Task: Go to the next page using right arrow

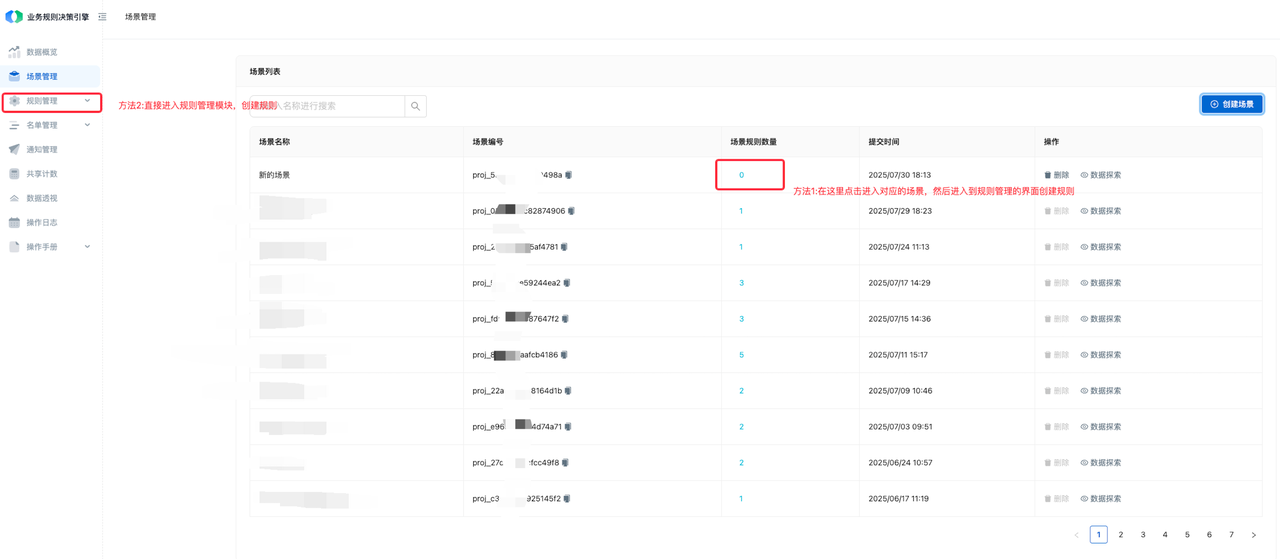Action: [1254, 535]
